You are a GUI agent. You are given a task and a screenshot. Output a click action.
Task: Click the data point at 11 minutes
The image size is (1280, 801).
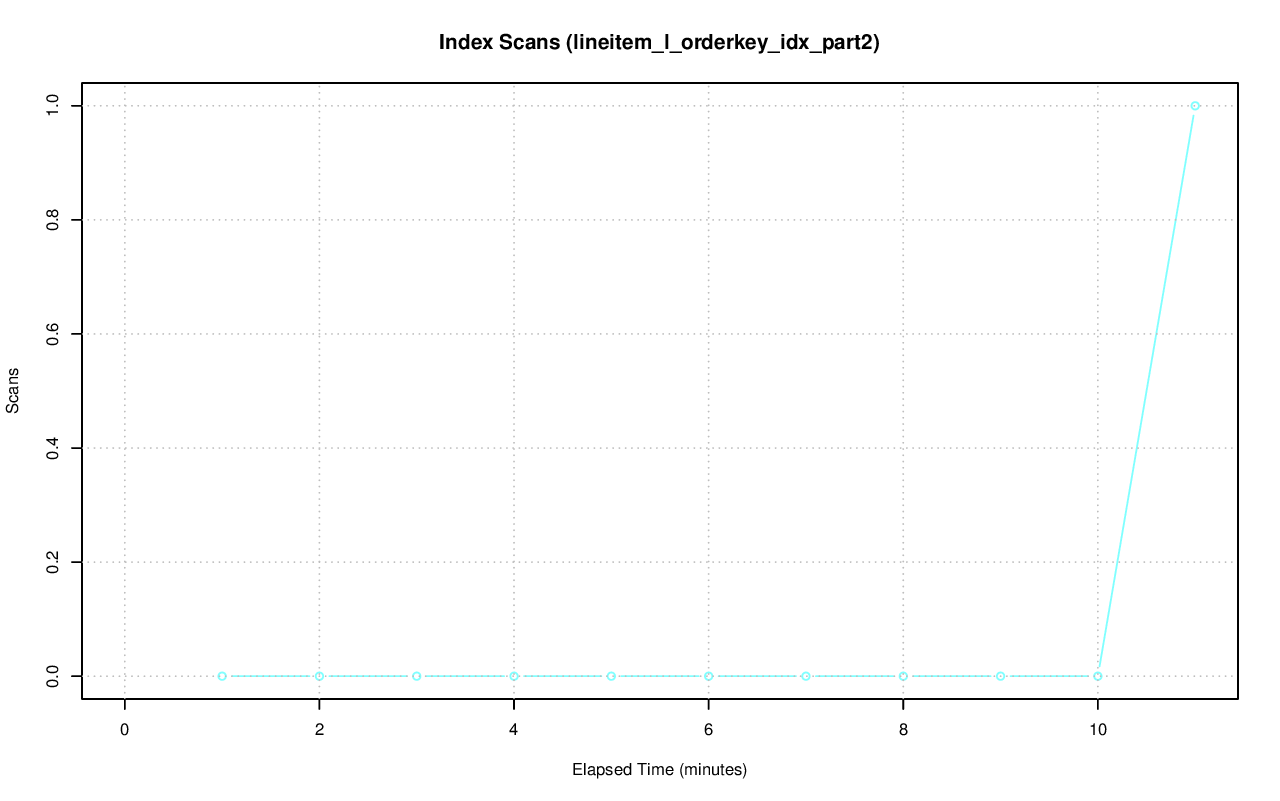coord(1195,106)
